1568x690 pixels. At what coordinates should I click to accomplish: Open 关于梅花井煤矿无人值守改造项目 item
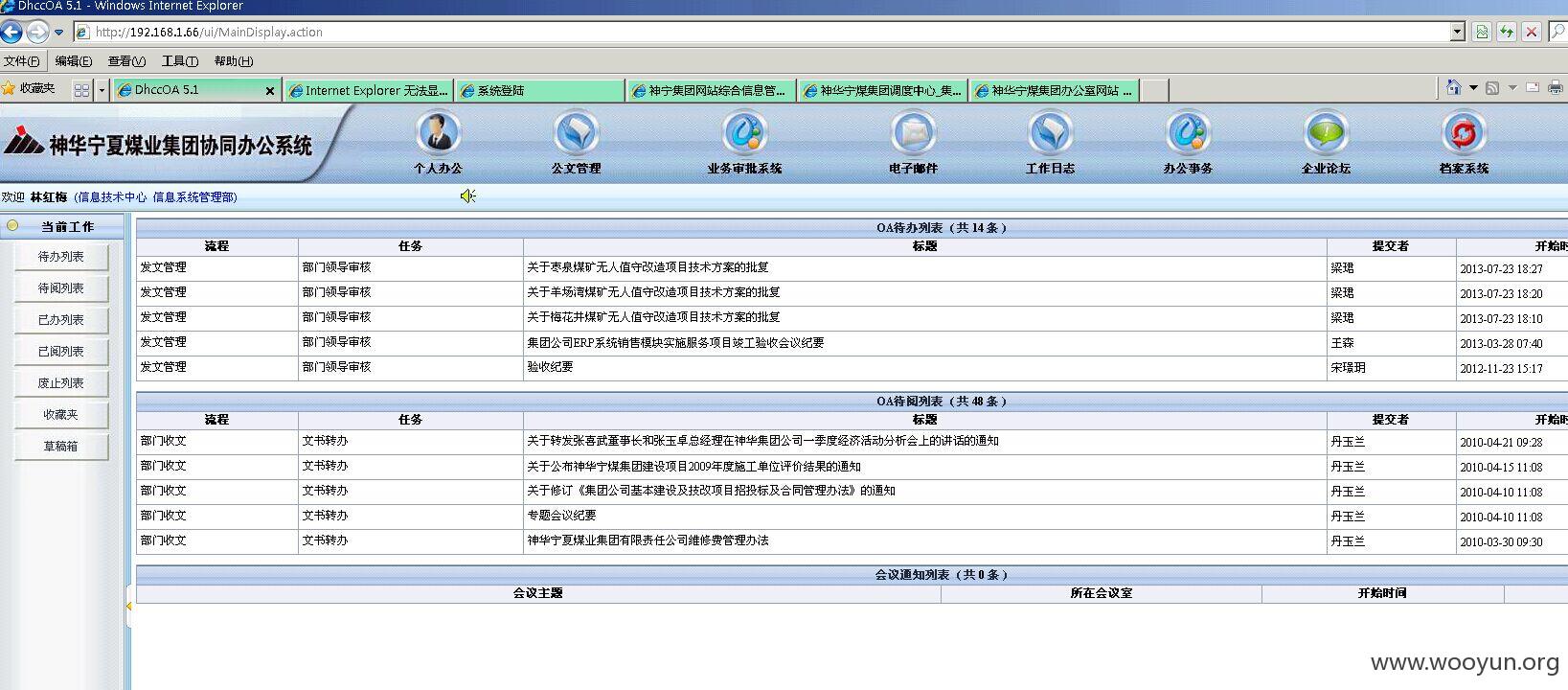(x=653, y=317)
